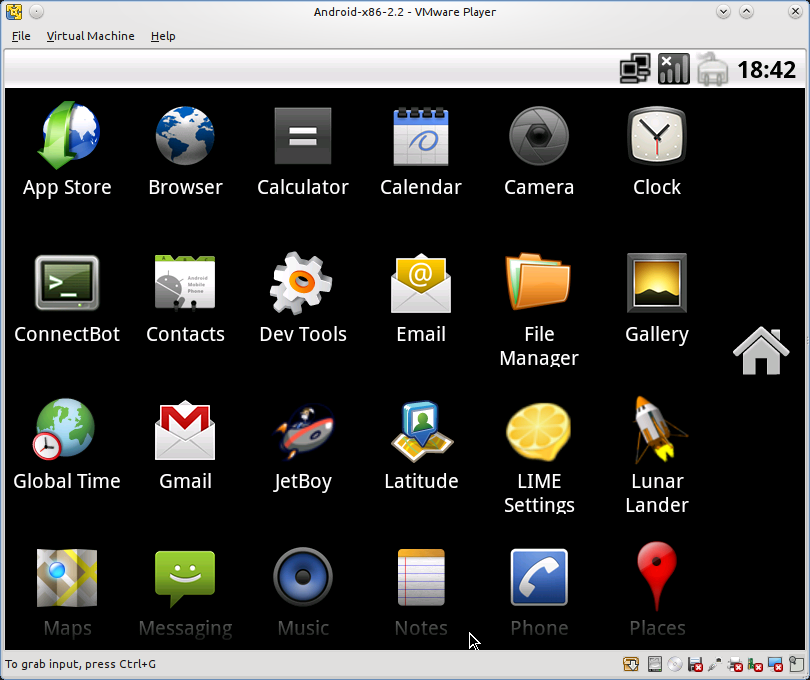Open the Help menu

tap(163, 36)
